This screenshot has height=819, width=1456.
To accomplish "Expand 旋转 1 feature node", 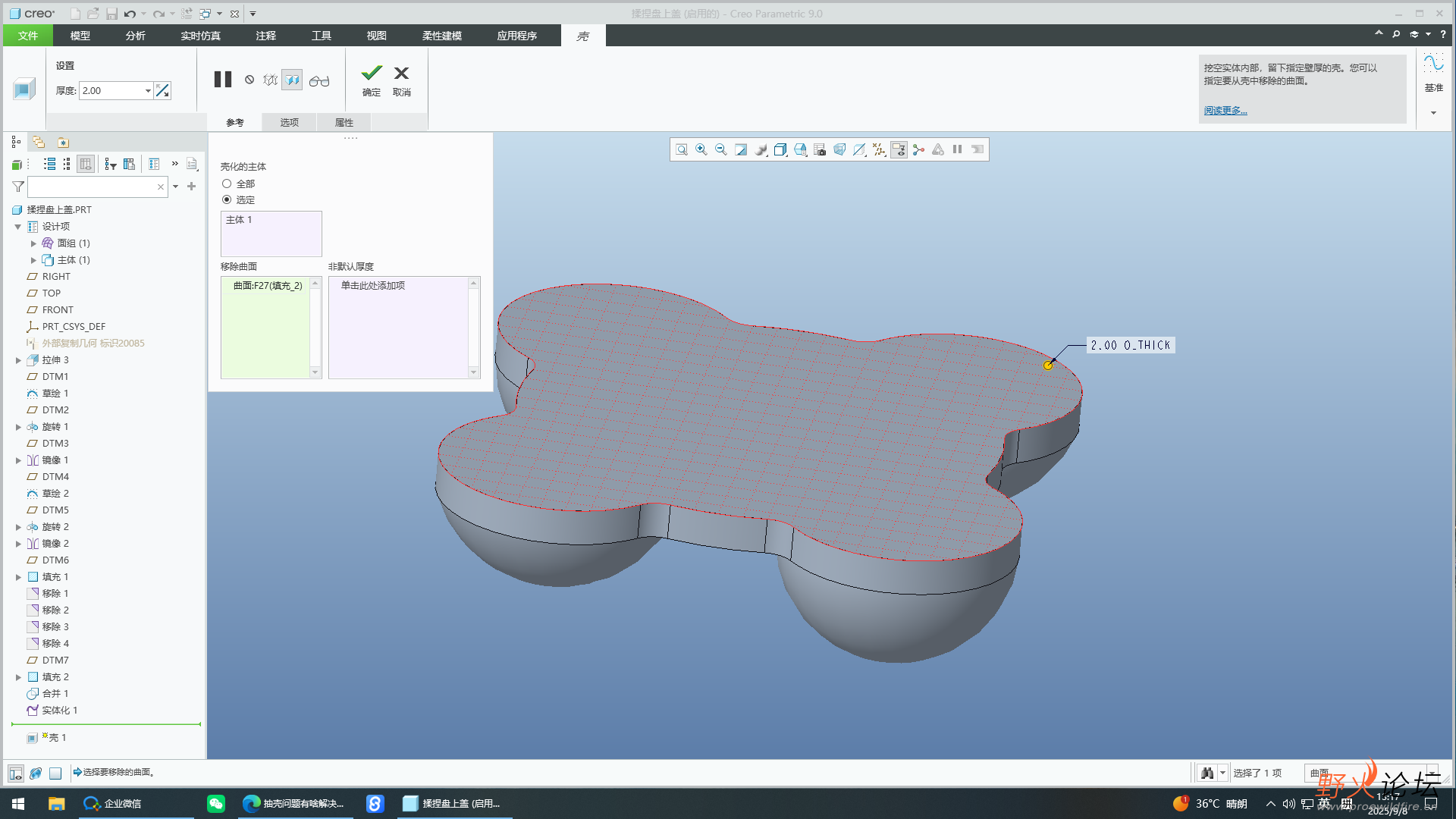I will tap(18, 427).
